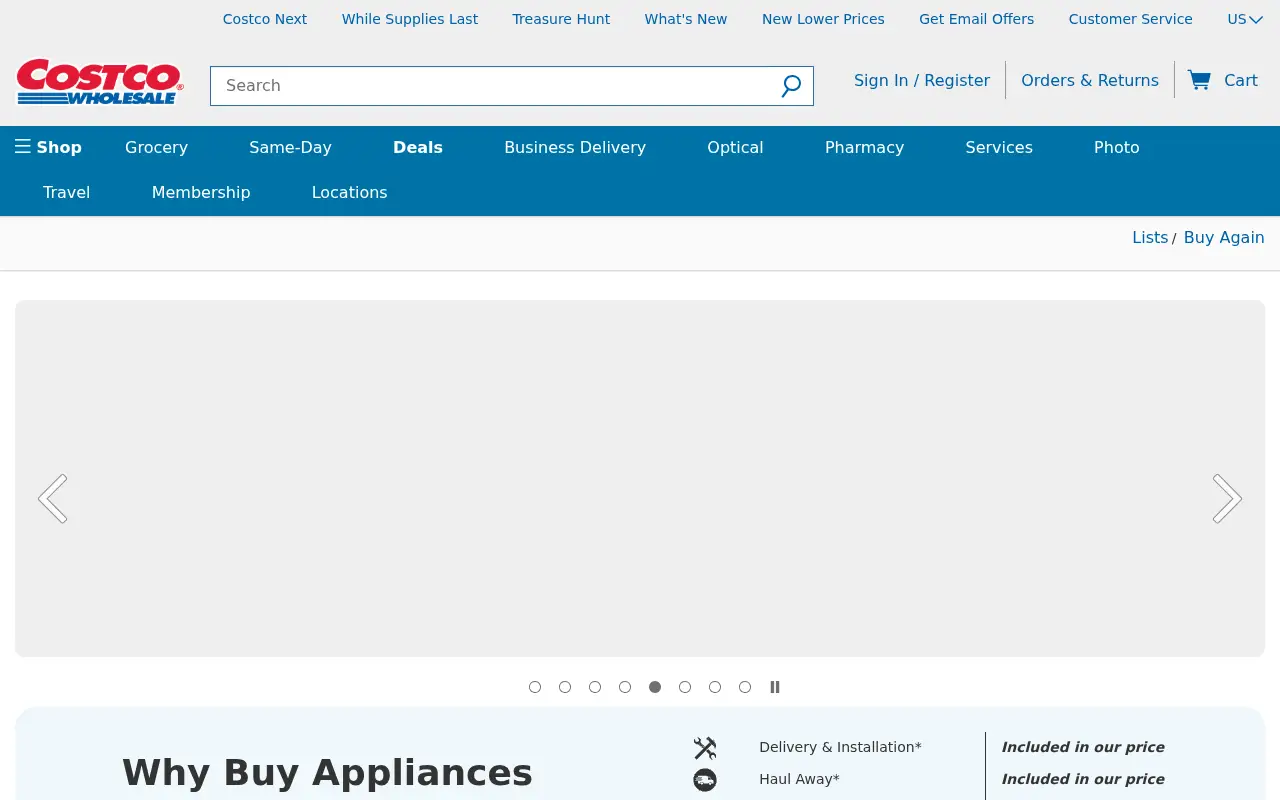Open the Lists link
Viewport: 1280px width, 800px height.
coord(1150,237)
